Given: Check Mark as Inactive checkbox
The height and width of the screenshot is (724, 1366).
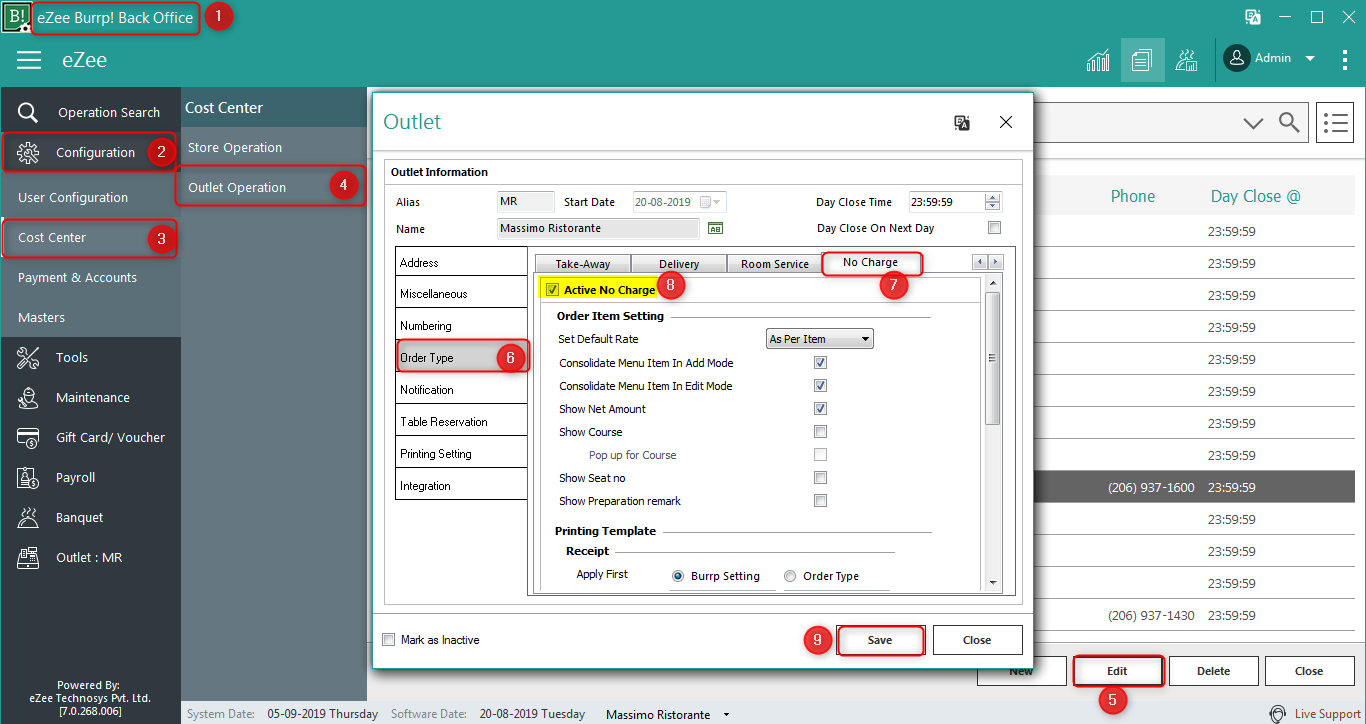Looking at the screenshot, I should click(x=389, y=639).
